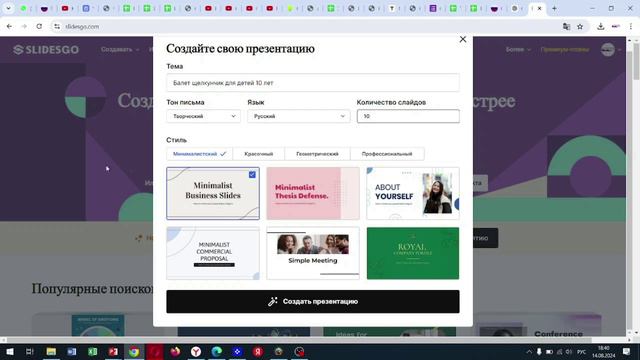Screen dimensions: 640x360
Task: Open Word from the taskbar
Action: [x=72, y=351]
